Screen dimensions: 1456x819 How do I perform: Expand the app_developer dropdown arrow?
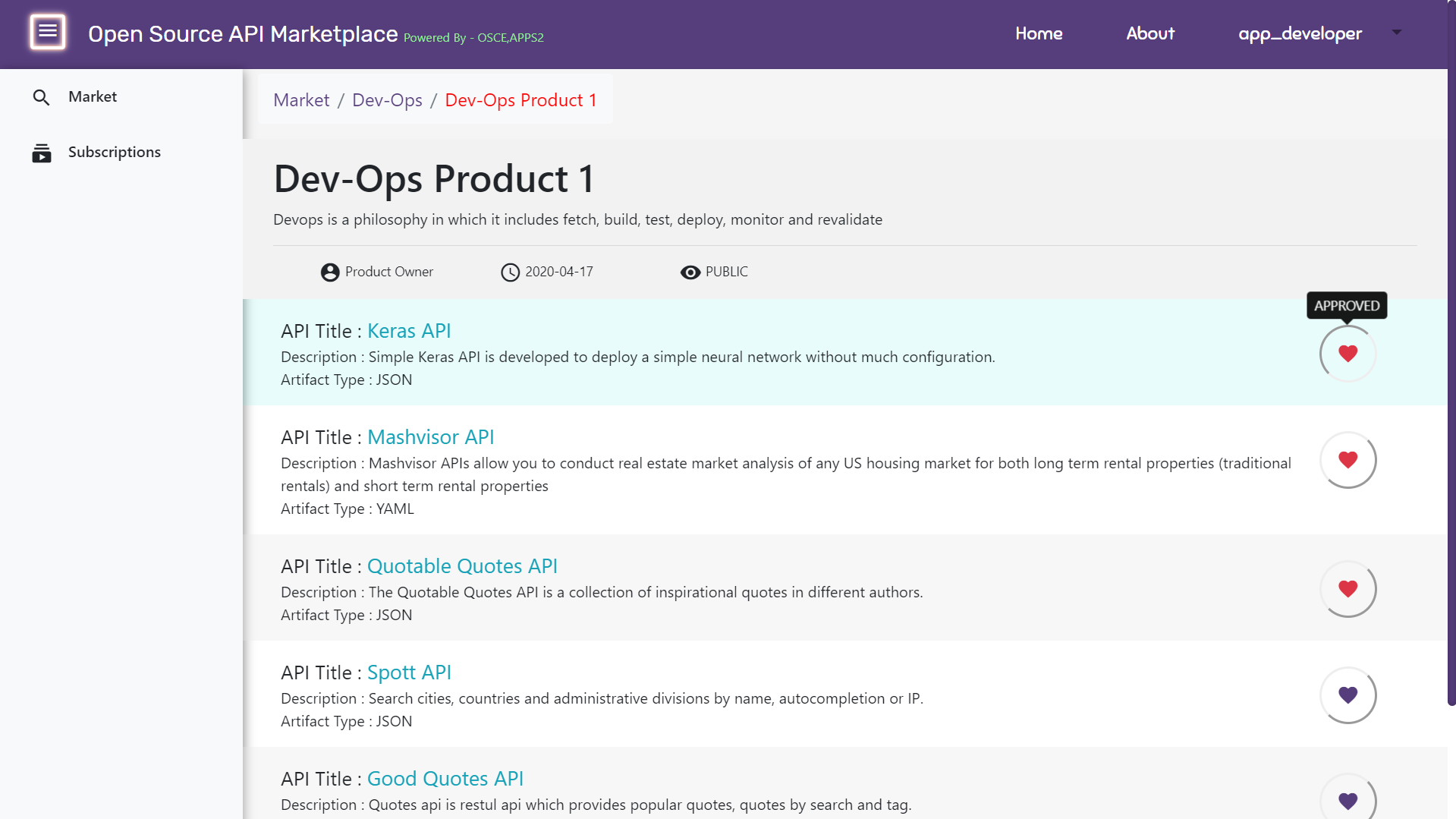click(x=1396, y=33)
